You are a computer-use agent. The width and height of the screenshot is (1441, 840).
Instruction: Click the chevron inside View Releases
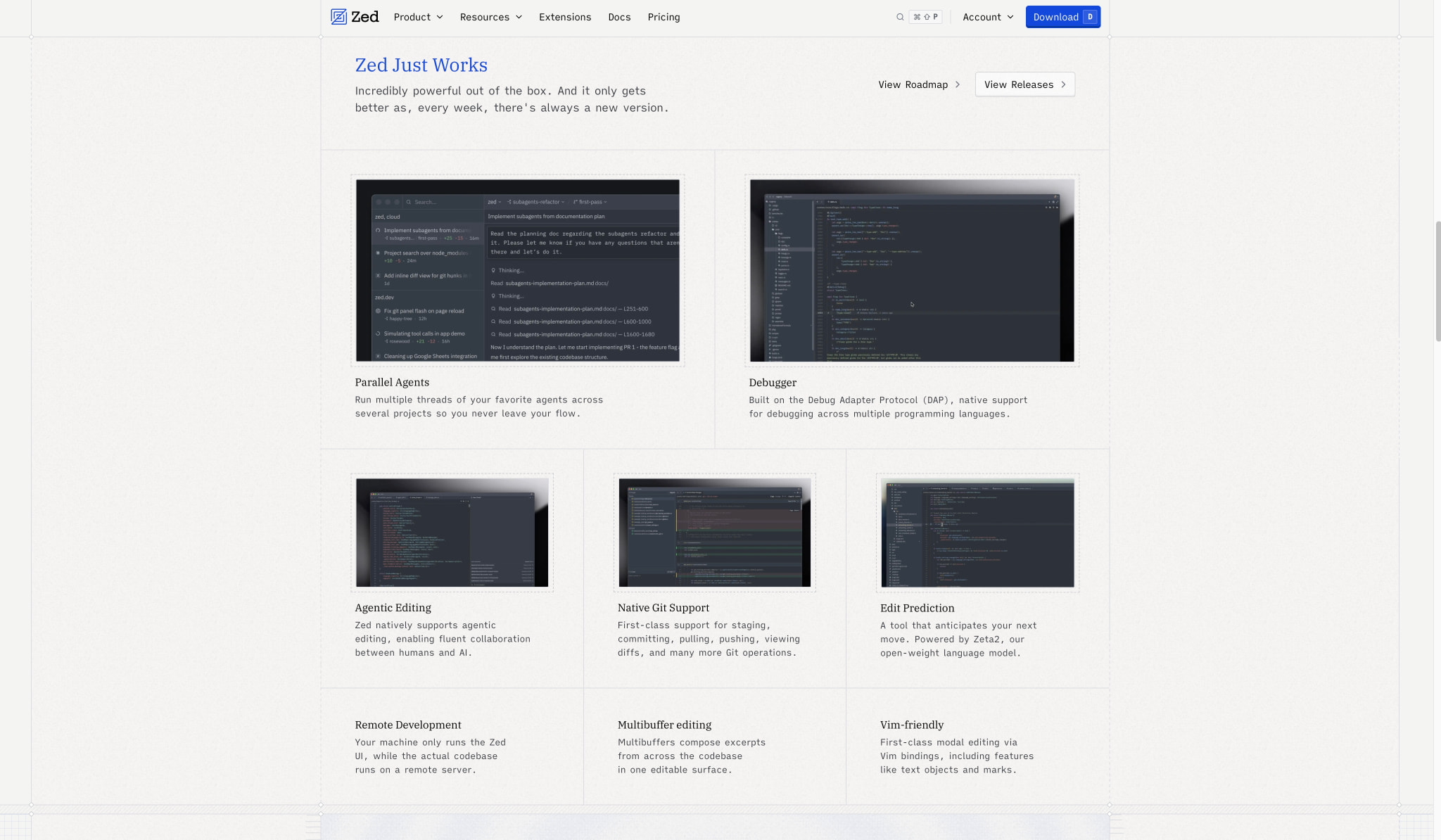tap(1063, 84)
